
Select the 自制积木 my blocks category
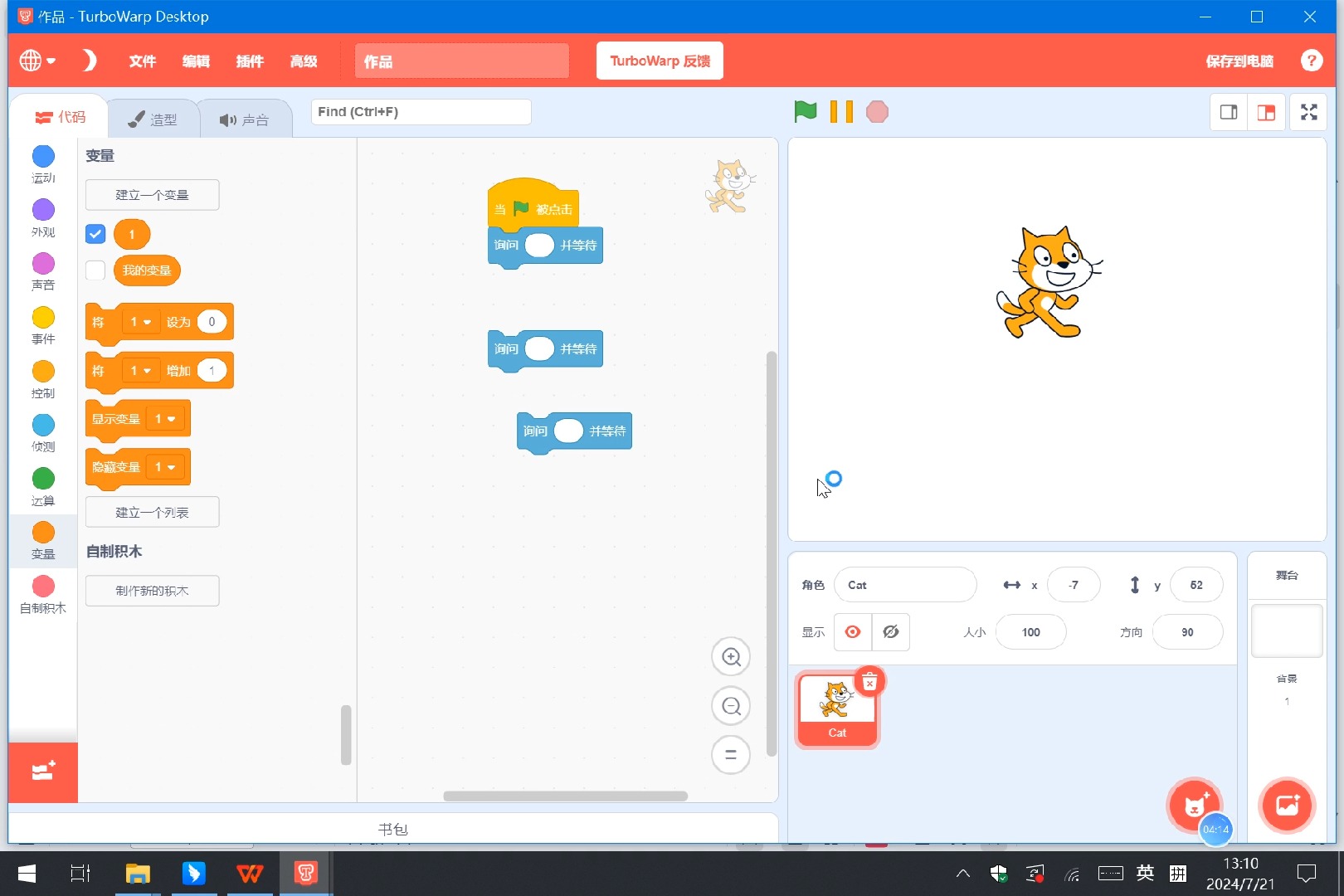point(43,595)
